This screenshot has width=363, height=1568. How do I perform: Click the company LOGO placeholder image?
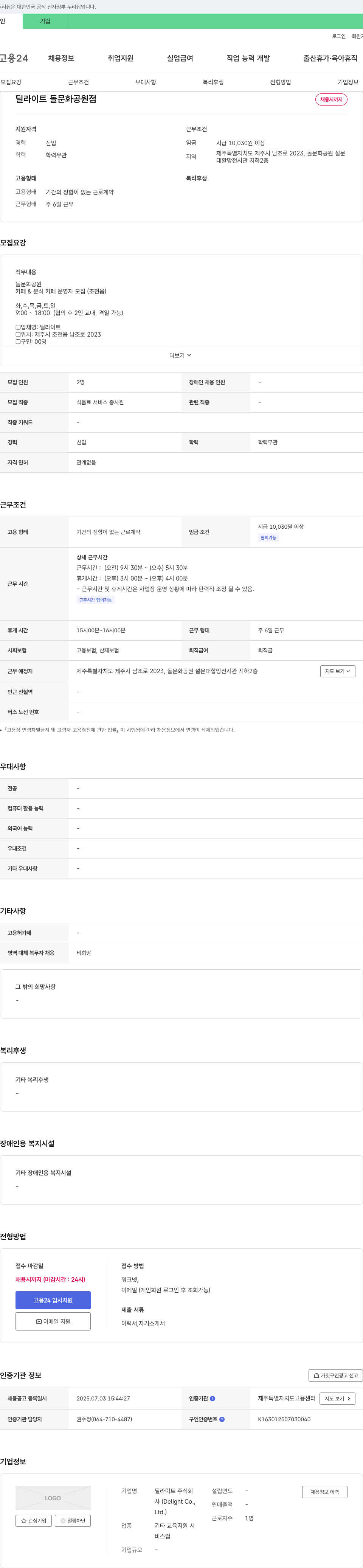[53, 1498]
